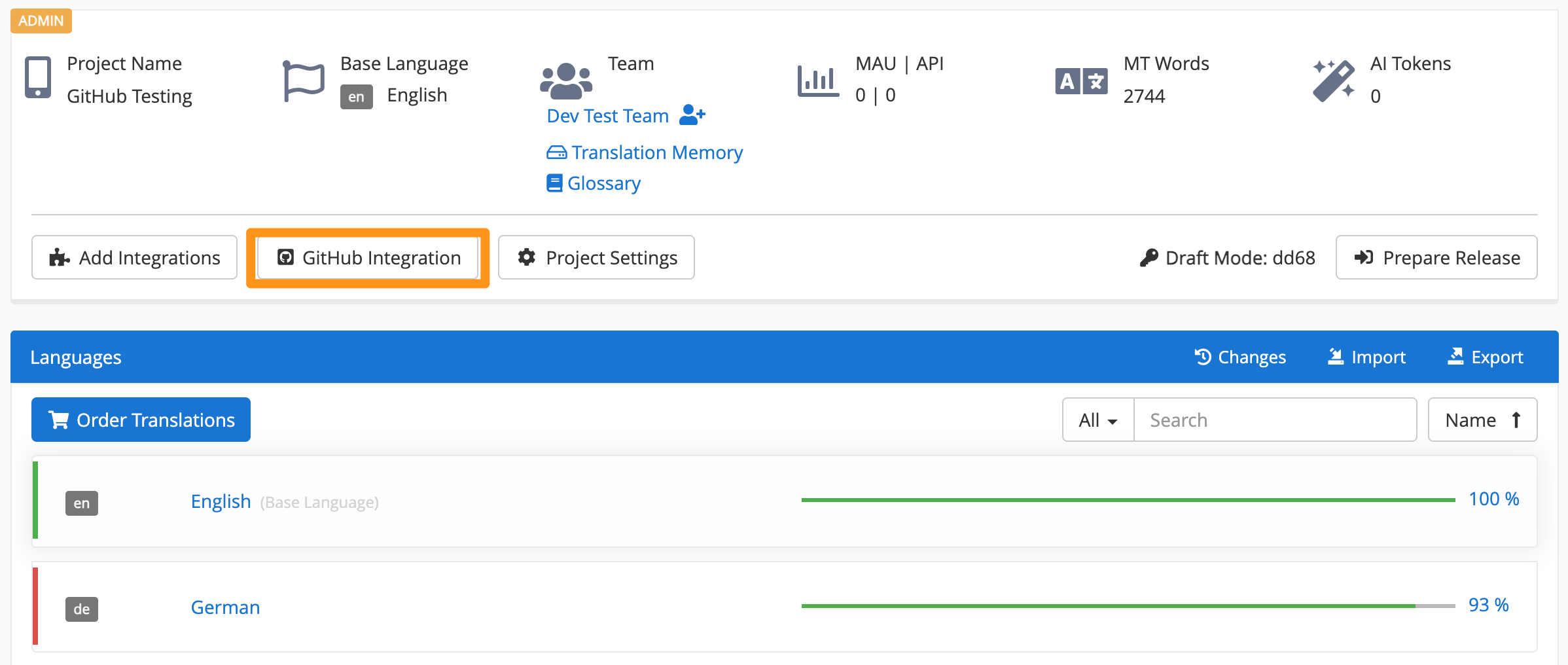Focus the language Search field
This screenshot has height=665, width=1568.
(x=1275, y=420)
